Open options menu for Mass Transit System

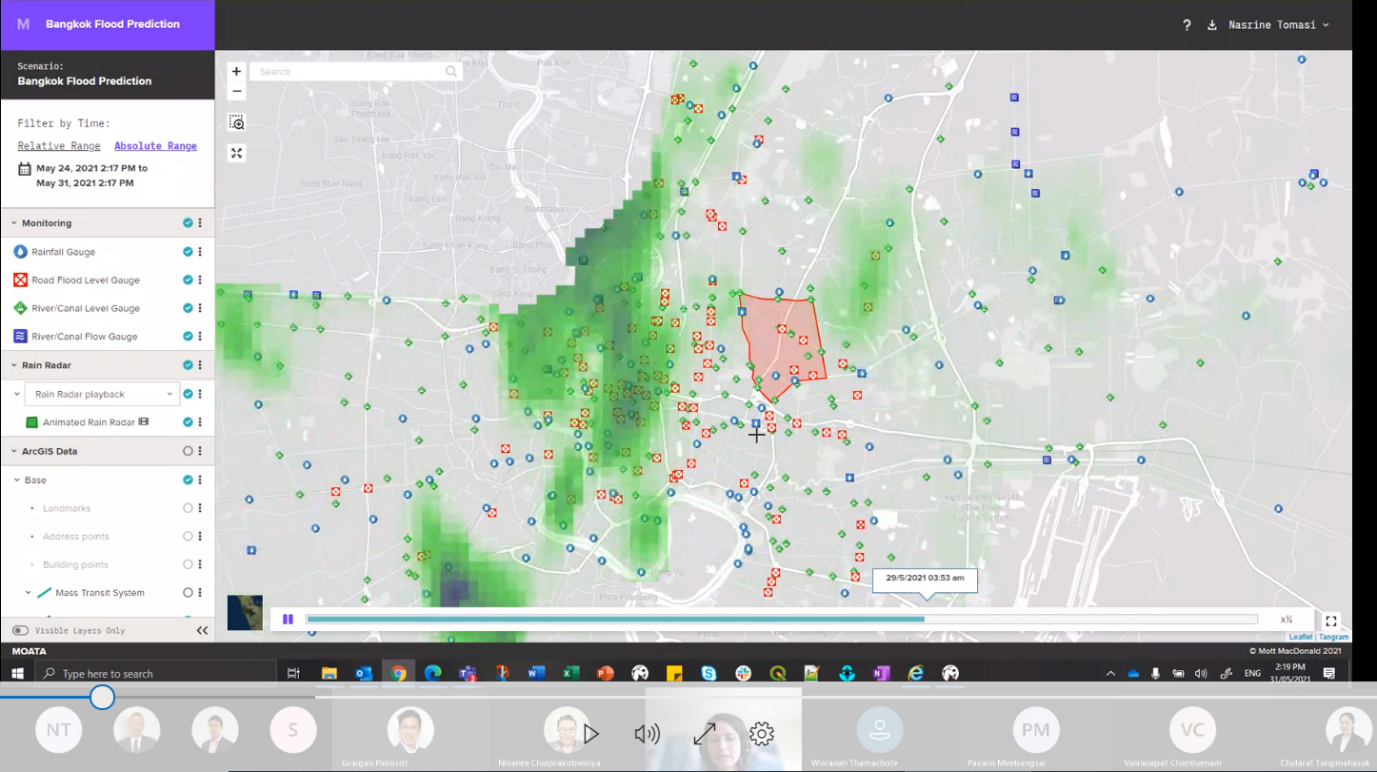point(200,593)
